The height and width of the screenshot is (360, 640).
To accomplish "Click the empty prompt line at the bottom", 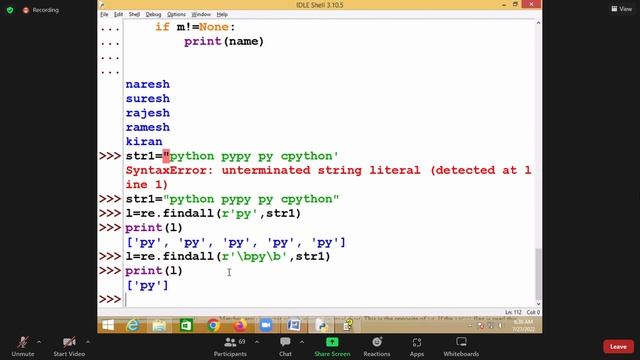I will [x=329, y=300].
